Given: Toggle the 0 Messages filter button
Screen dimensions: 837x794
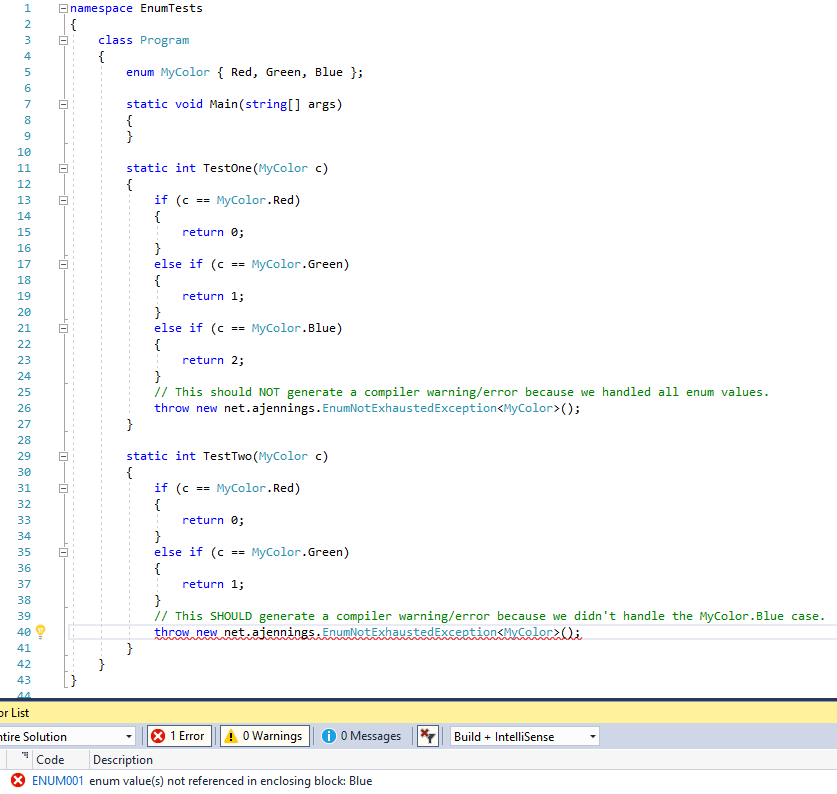Looking at the screenshot, I should [x=361, y=736].
